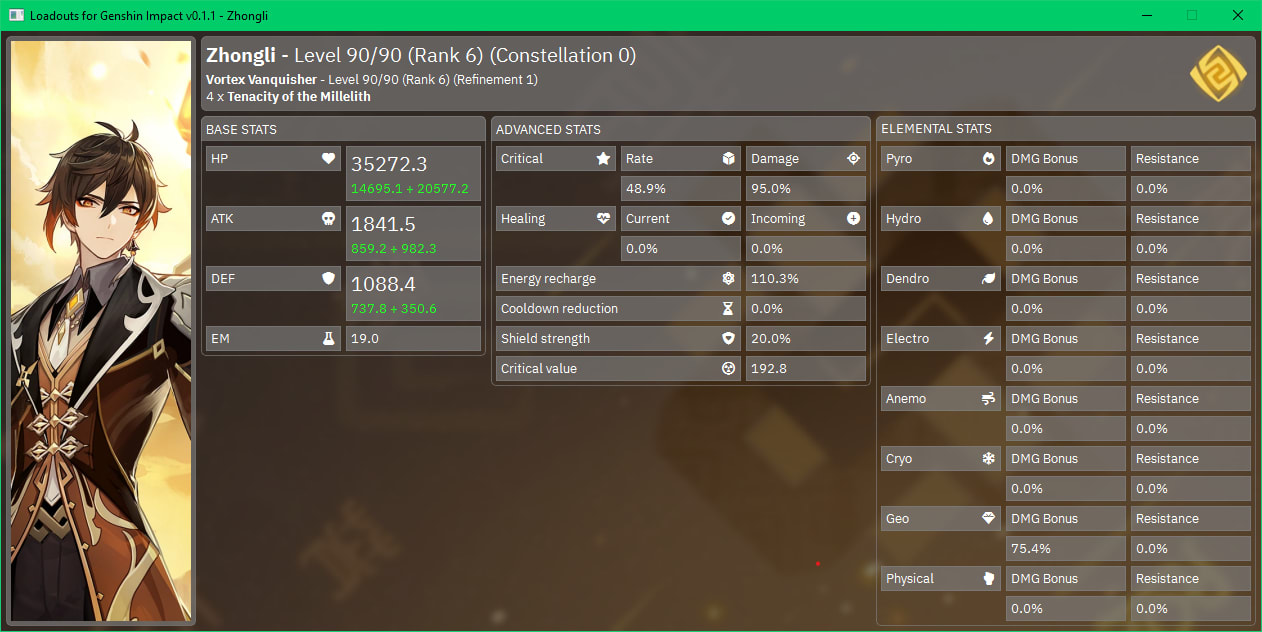
Task: Click the Physical DMG Bonus label
Action: pos(1066,579)
